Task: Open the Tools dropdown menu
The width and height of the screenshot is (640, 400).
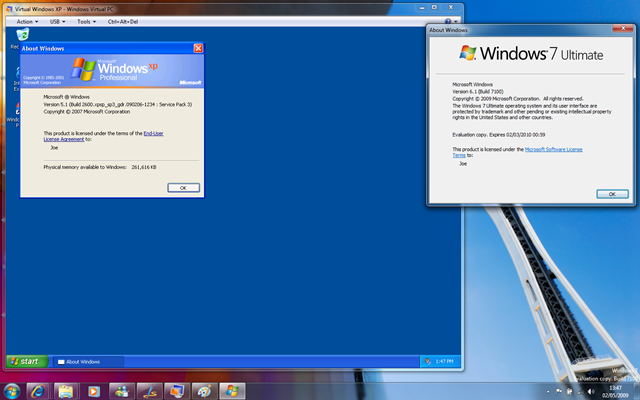Action: pos(87,22)
